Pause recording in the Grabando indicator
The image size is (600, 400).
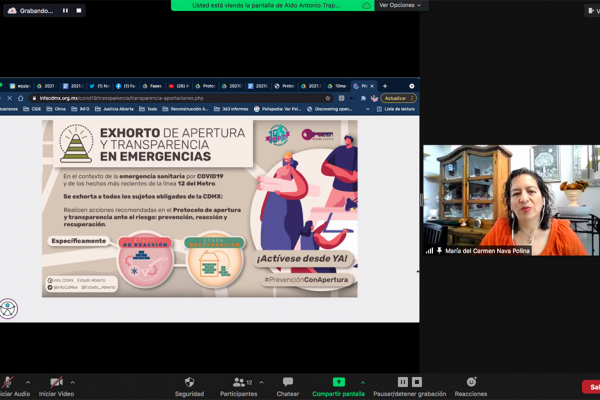click(x=65, y=11)
